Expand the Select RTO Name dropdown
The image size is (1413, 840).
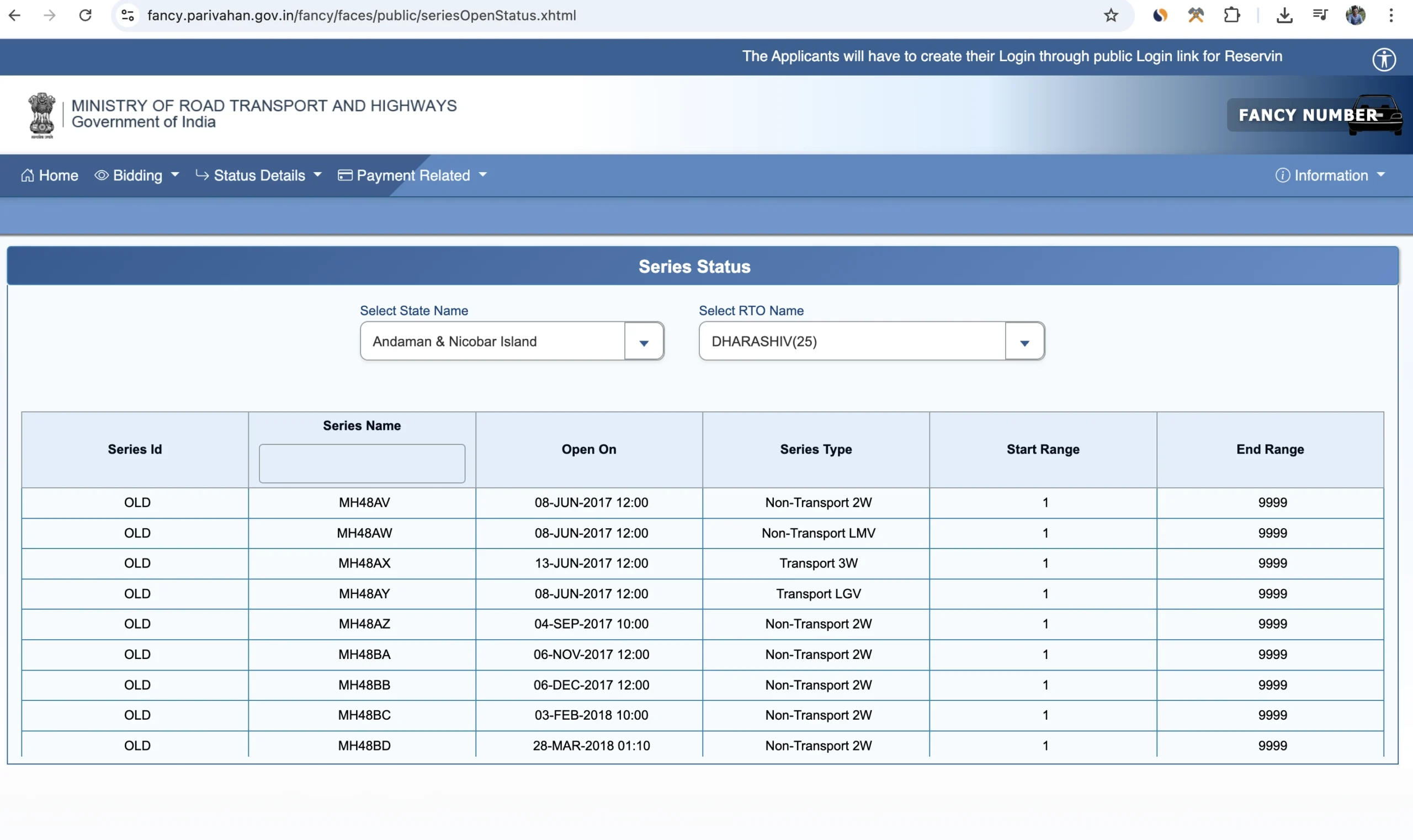pos(1024,341)
